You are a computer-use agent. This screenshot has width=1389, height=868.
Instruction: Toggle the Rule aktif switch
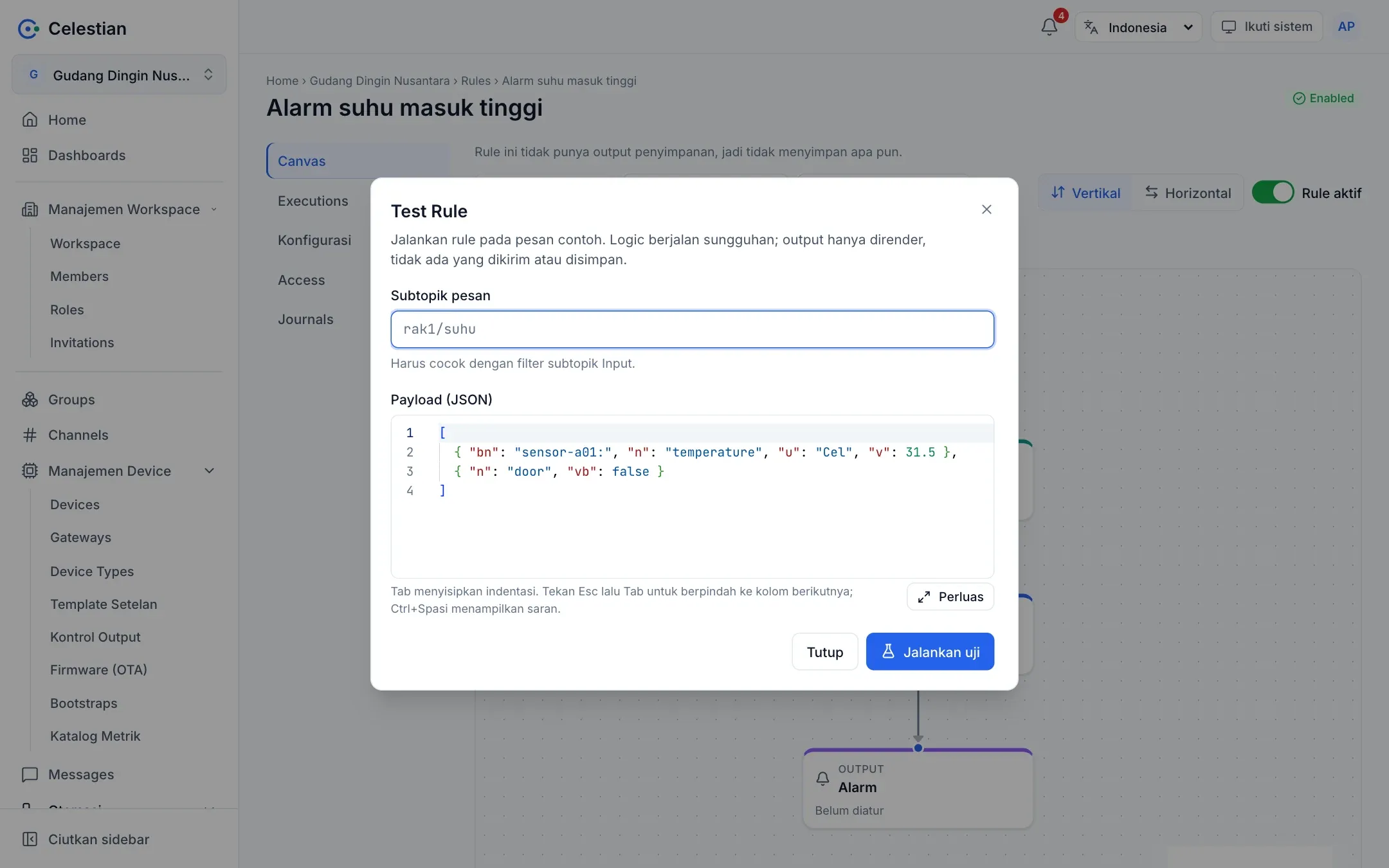pyautogui.click(x=1273, y=192)
